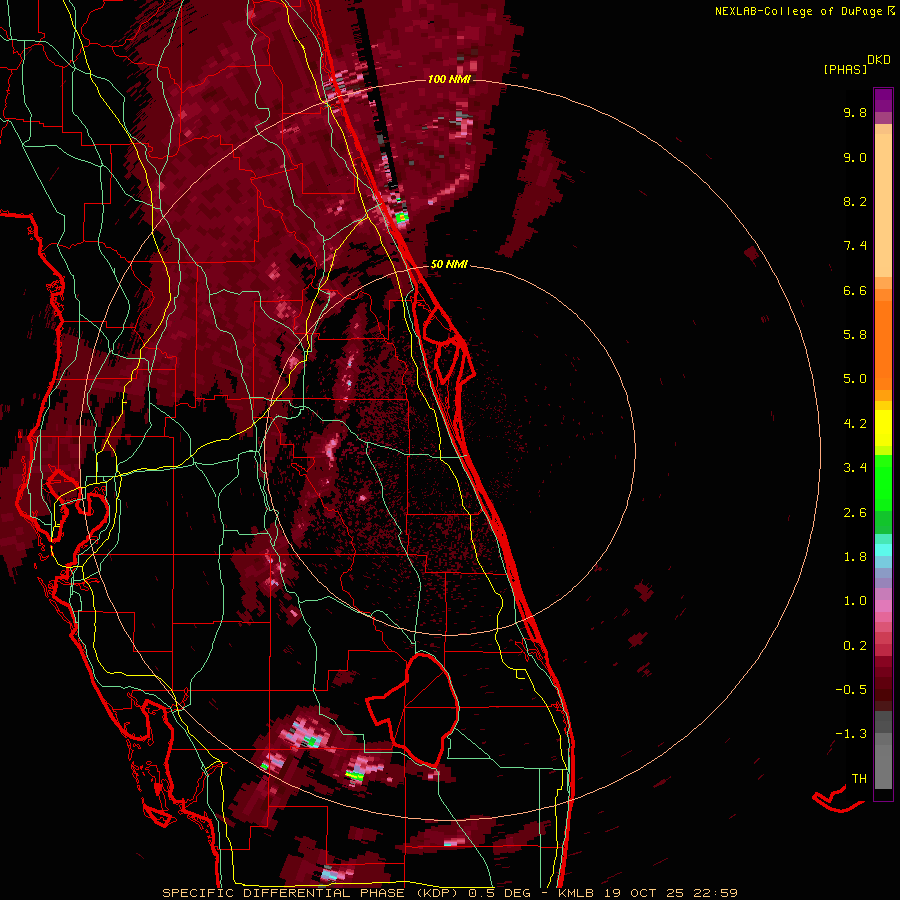Click the 7.4 scale value

[855, 246]
